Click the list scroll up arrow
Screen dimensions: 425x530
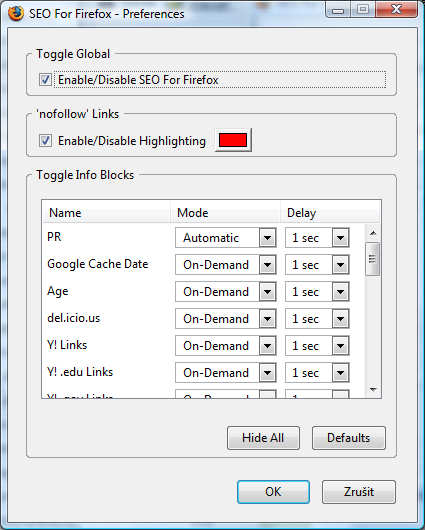(x=373, y=233)
